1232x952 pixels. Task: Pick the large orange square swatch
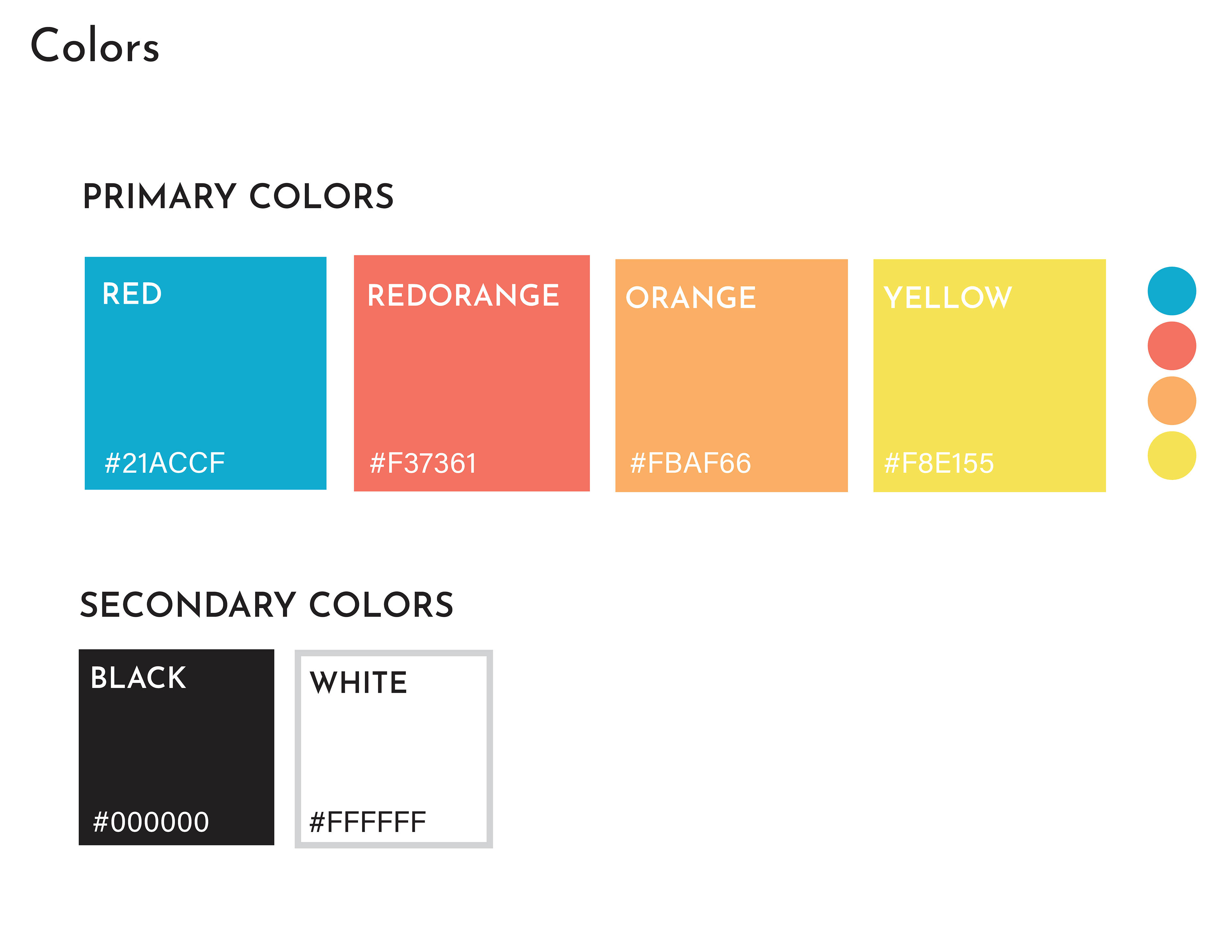coord(731,375)
